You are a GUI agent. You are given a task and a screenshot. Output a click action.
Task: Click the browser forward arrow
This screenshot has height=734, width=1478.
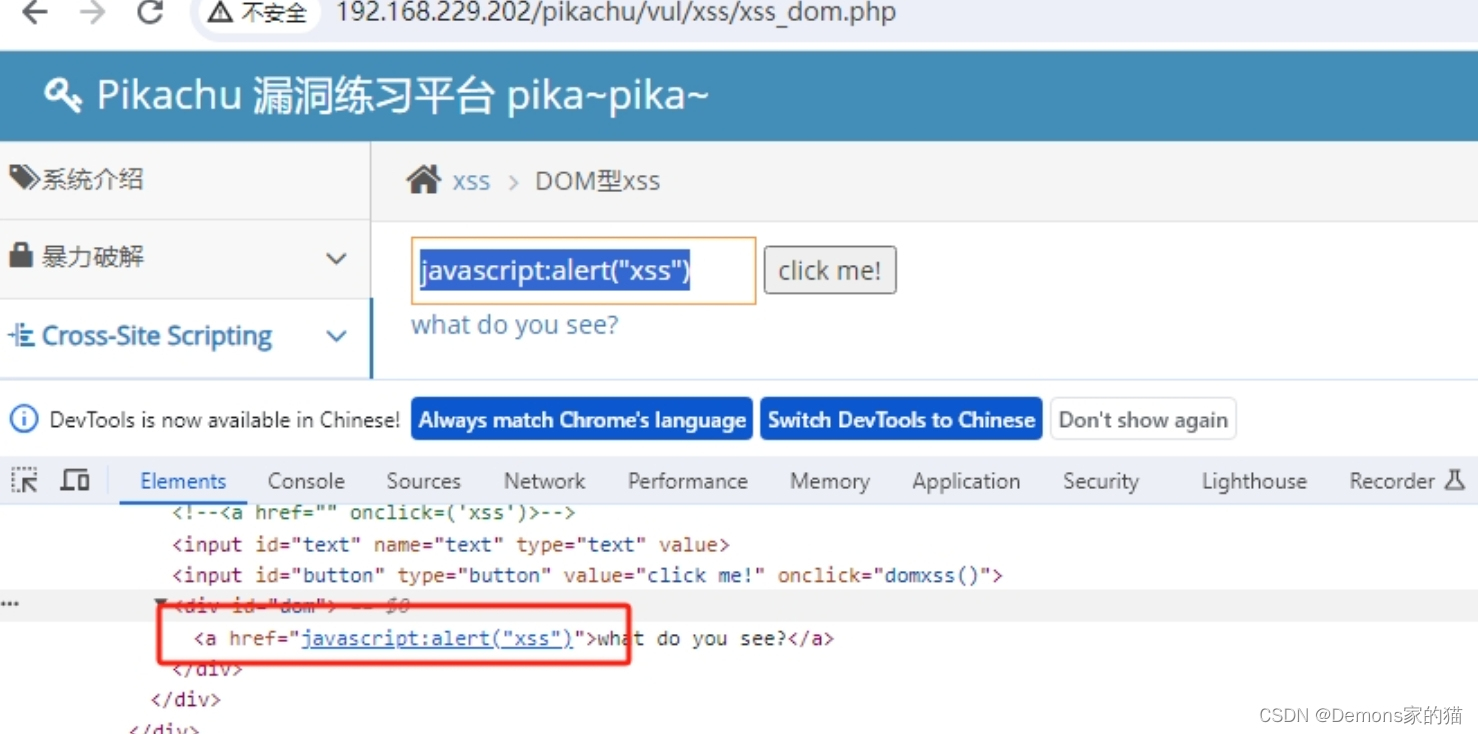click(93, 13)
